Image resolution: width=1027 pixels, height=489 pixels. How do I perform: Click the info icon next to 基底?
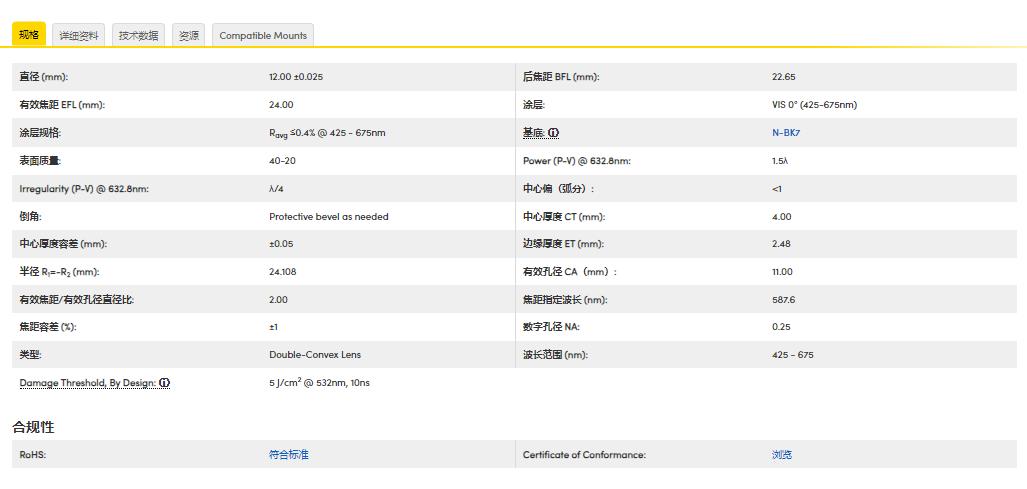coord(554,133)
